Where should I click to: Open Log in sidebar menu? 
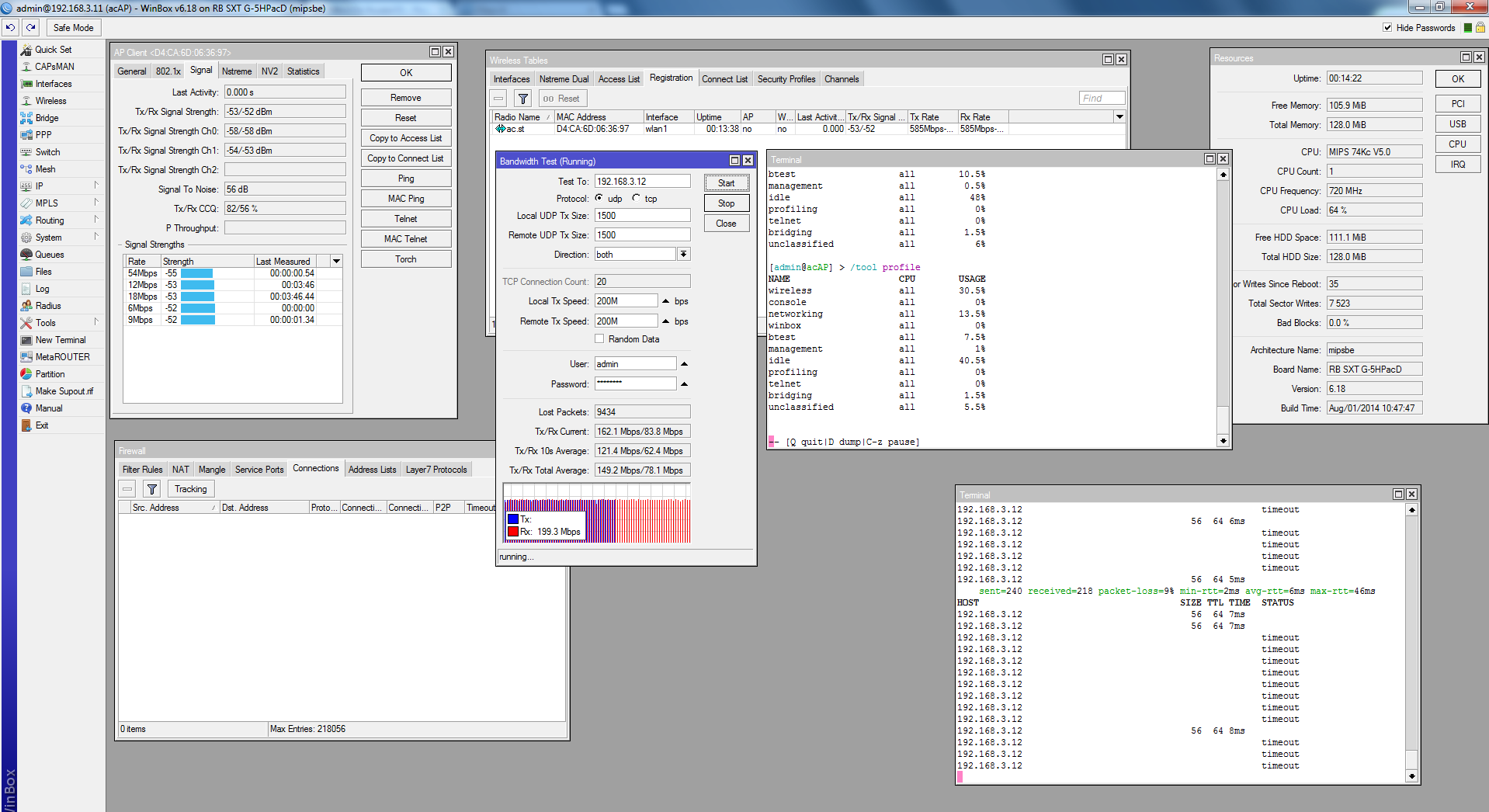(42, 289)
